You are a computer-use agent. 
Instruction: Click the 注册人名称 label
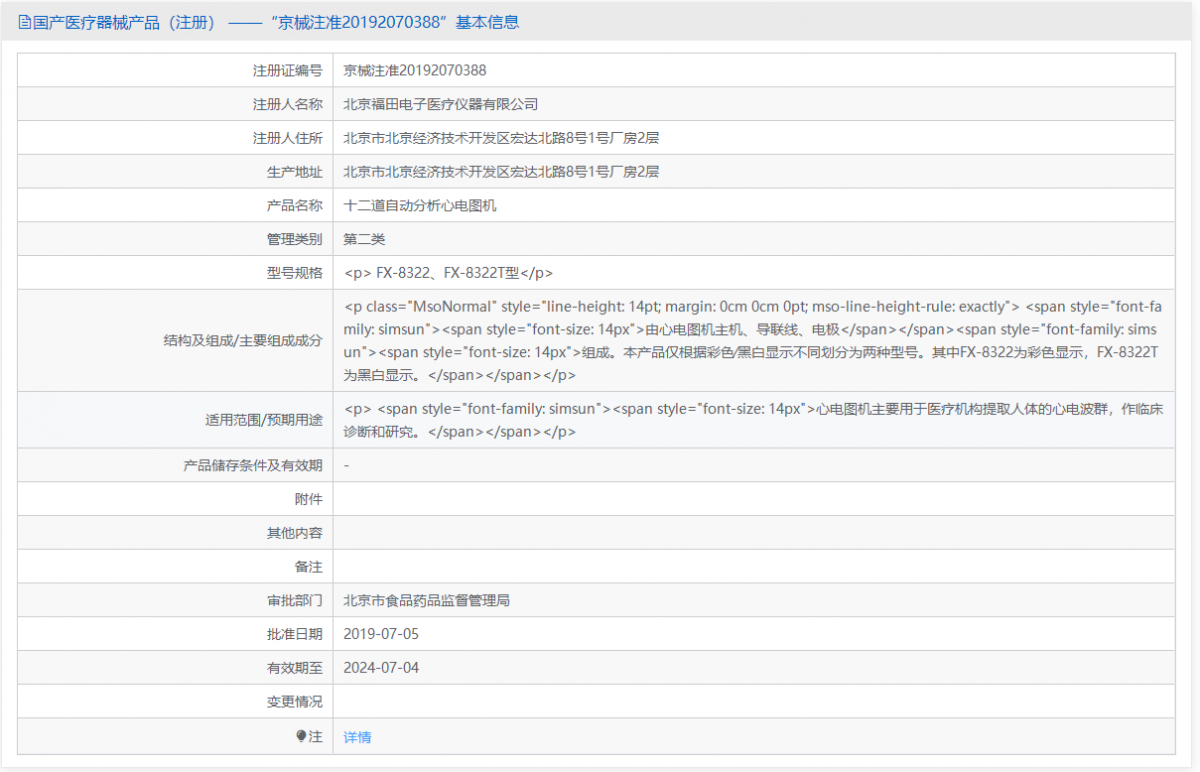[288, 104]
